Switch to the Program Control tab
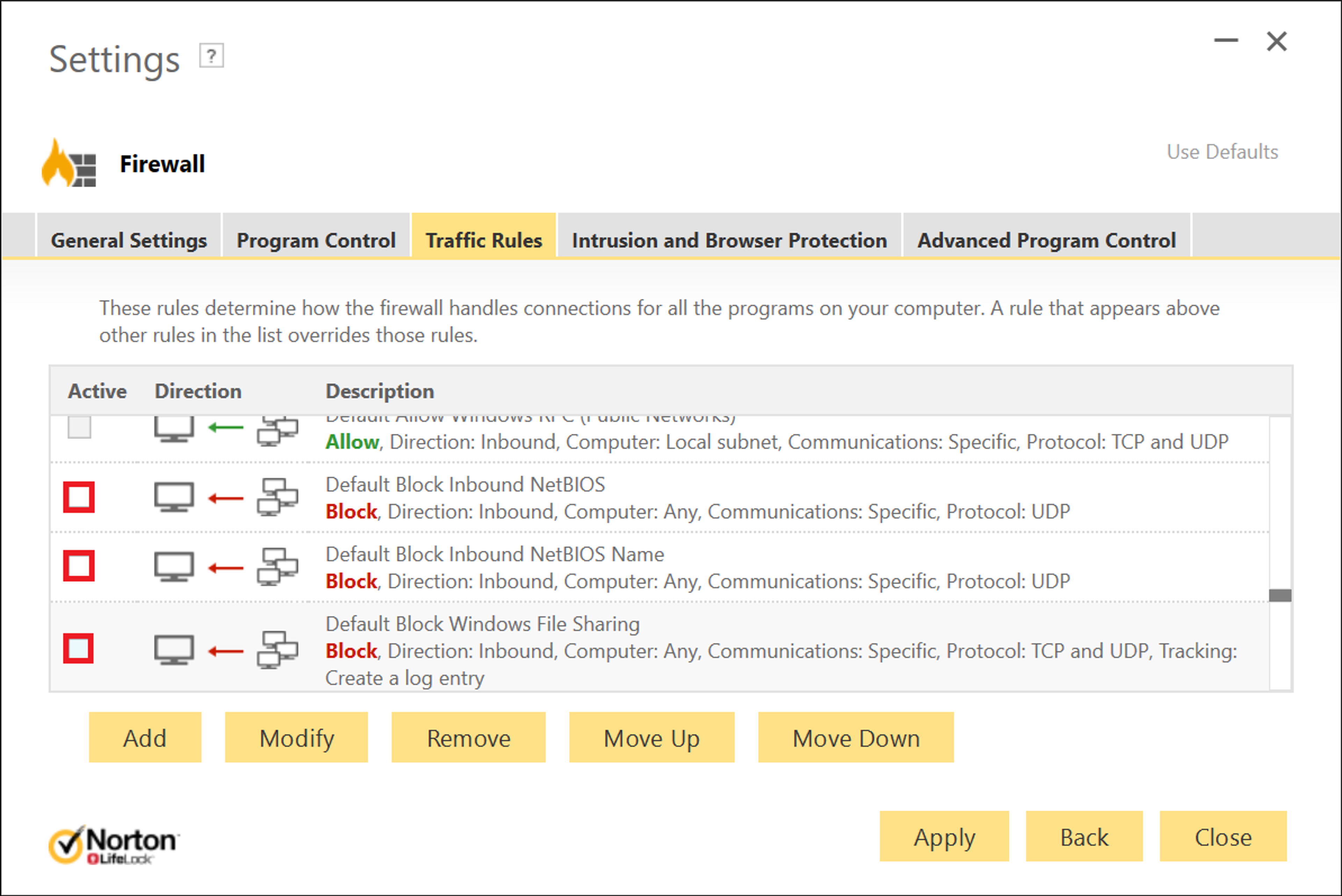The image size is (1342, 896). click(316, 240)
